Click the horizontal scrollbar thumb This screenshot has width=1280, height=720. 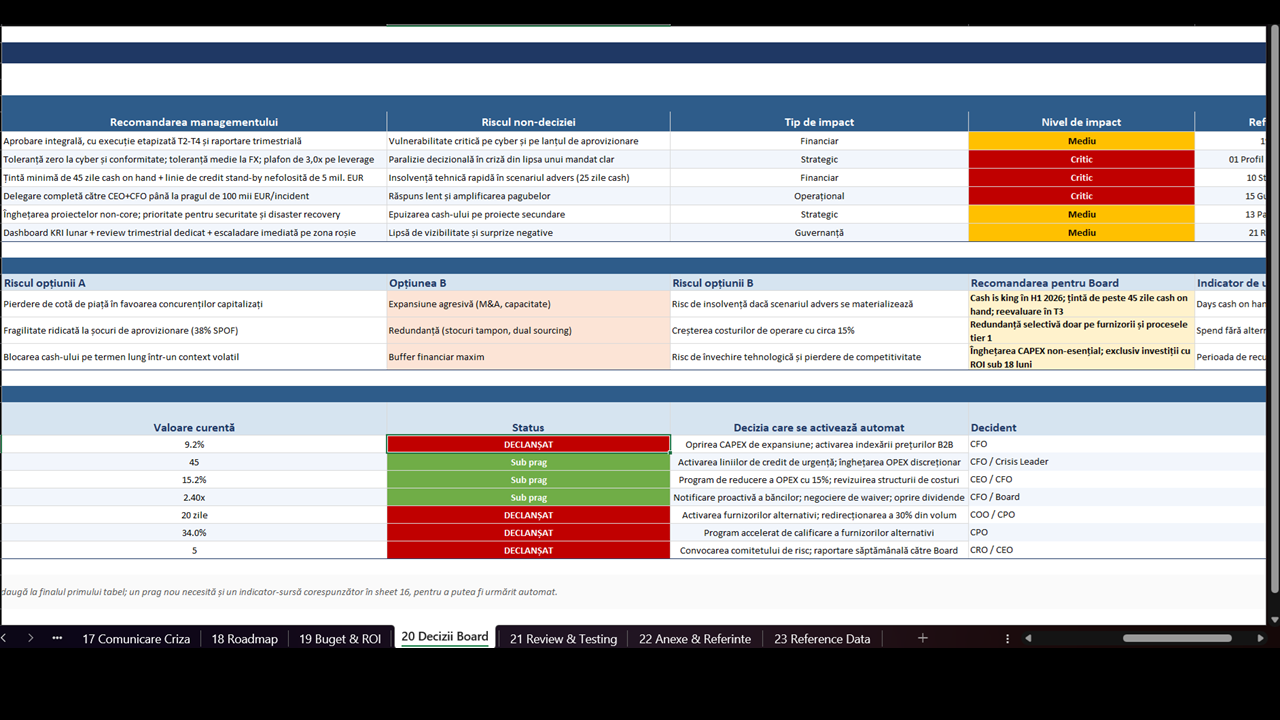point(1177,638)
